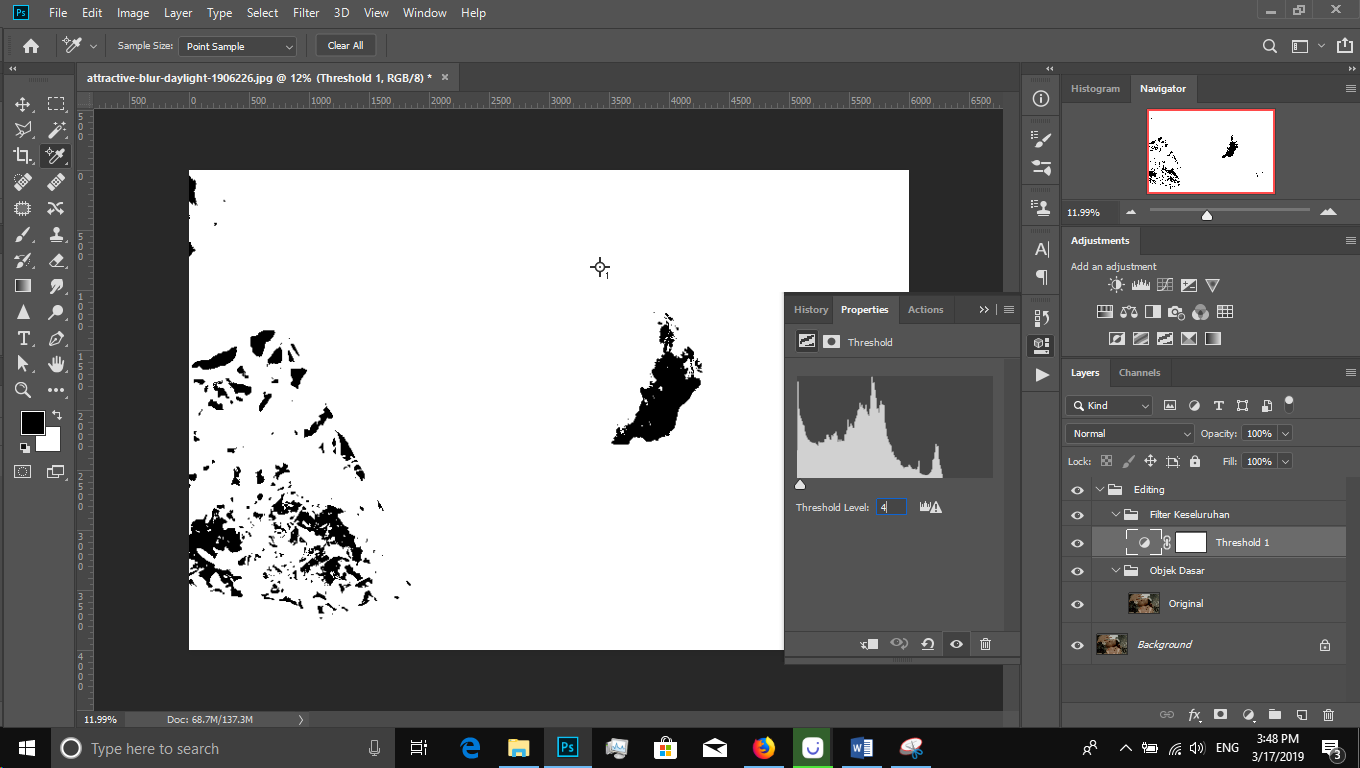Viewport: 1360px width, 768px height.
Task: Select the Magic Wand tool
Action: pyautogui.click(x=56, y=130)
